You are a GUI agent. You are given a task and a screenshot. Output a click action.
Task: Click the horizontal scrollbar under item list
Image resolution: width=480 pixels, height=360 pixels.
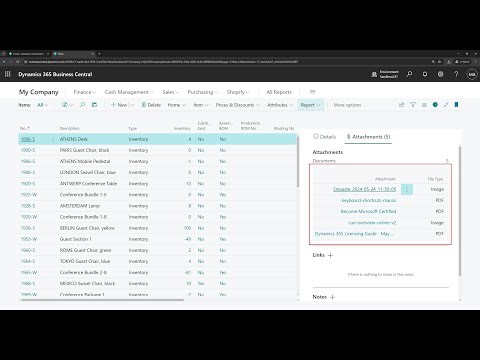tap(102, 300)
